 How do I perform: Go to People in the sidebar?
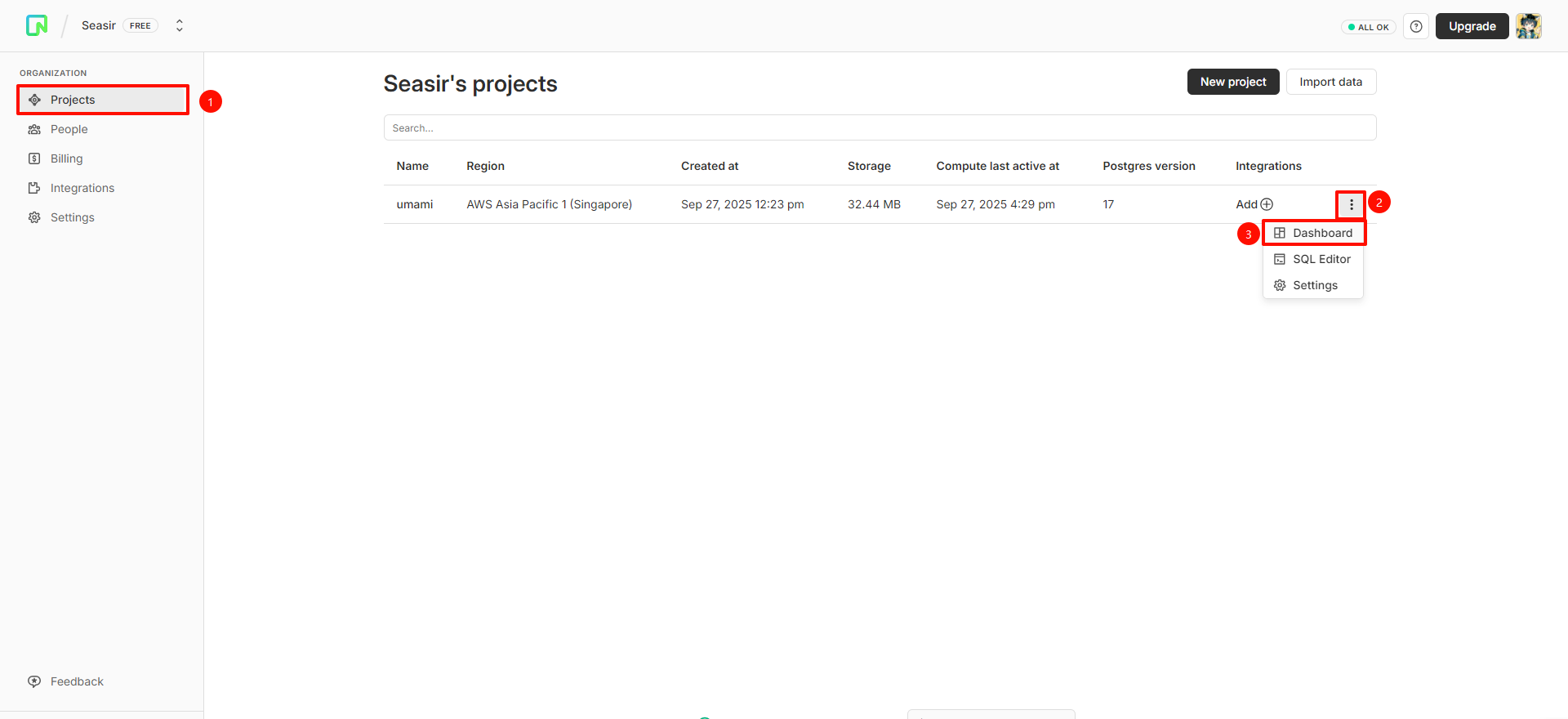tap(69, 129)
